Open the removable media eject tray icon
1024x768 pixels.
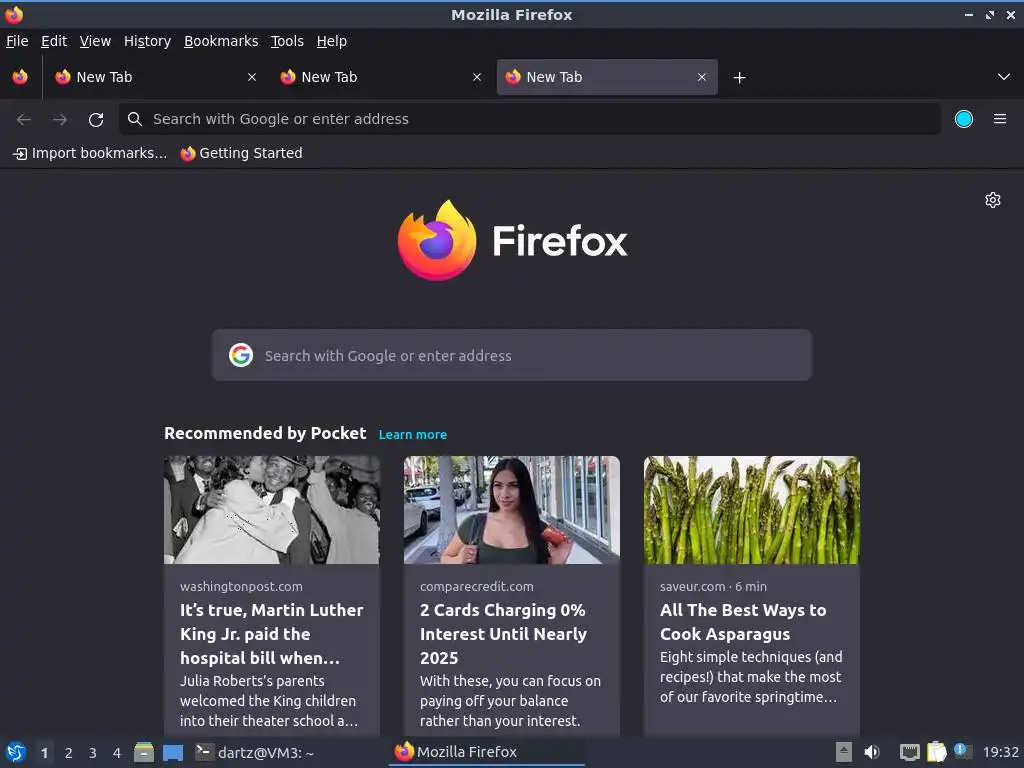click(844, 752)
